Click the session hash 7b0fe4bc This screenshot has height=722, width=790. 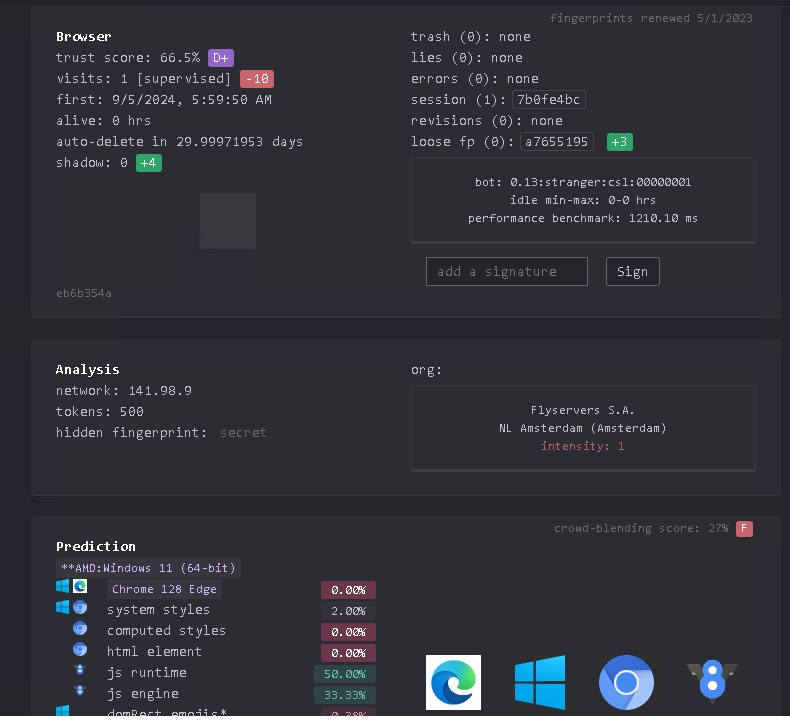[548, 100]
